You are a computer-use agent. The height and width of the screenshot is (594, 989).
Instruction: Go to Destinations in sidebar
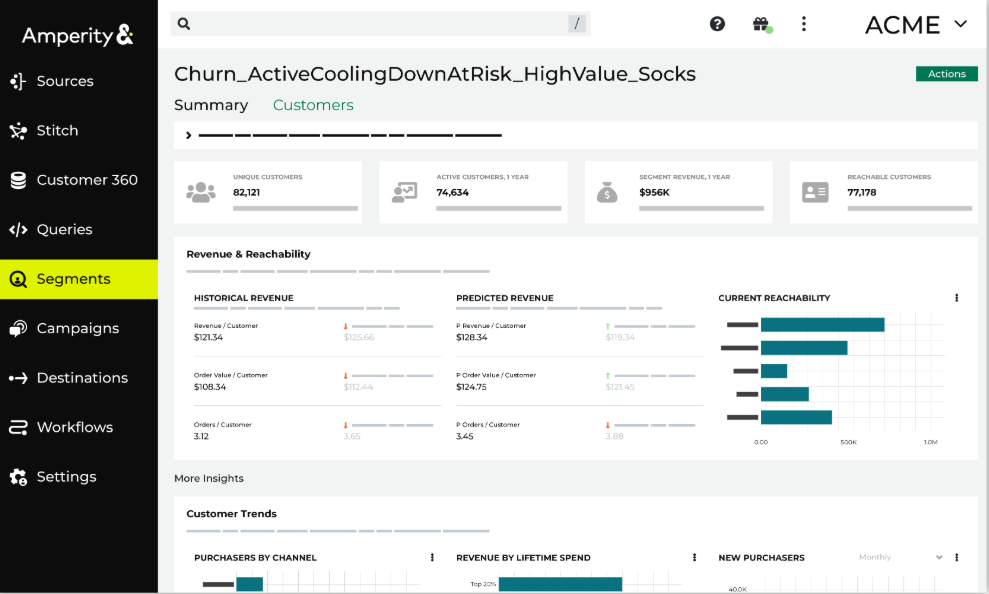(82, 378)
